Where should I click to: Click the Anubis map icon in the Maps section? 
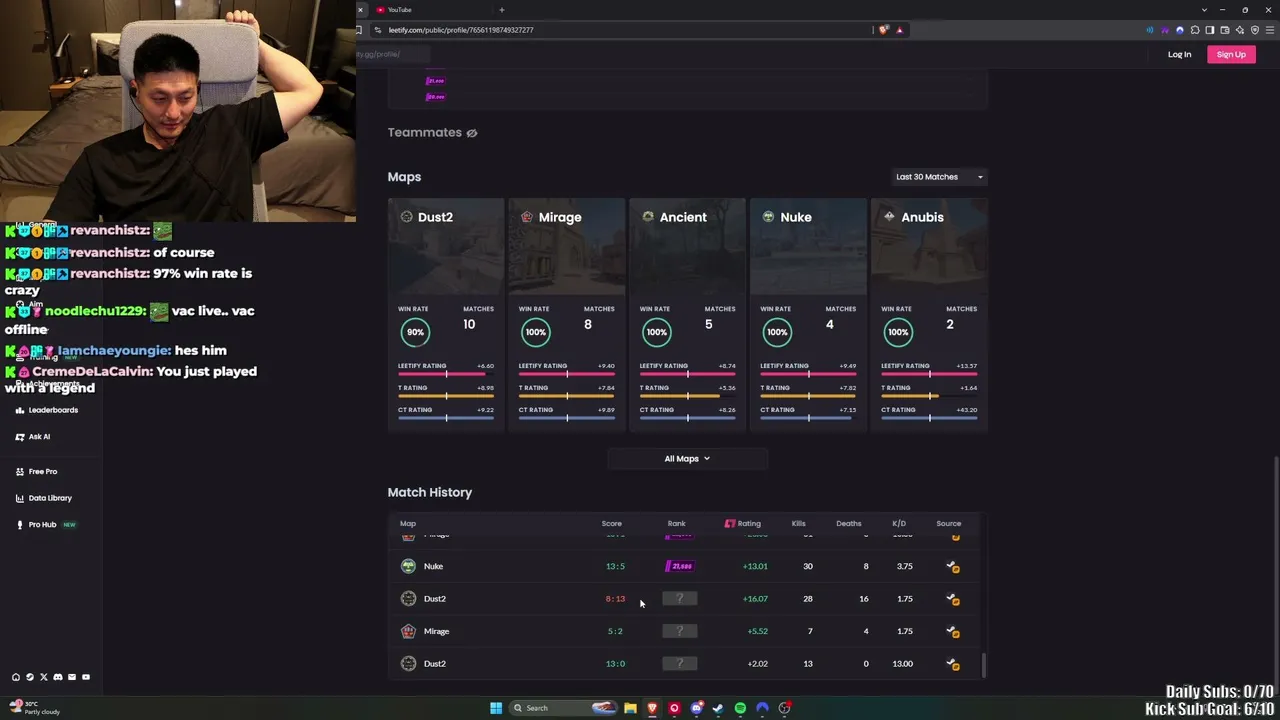889,217
